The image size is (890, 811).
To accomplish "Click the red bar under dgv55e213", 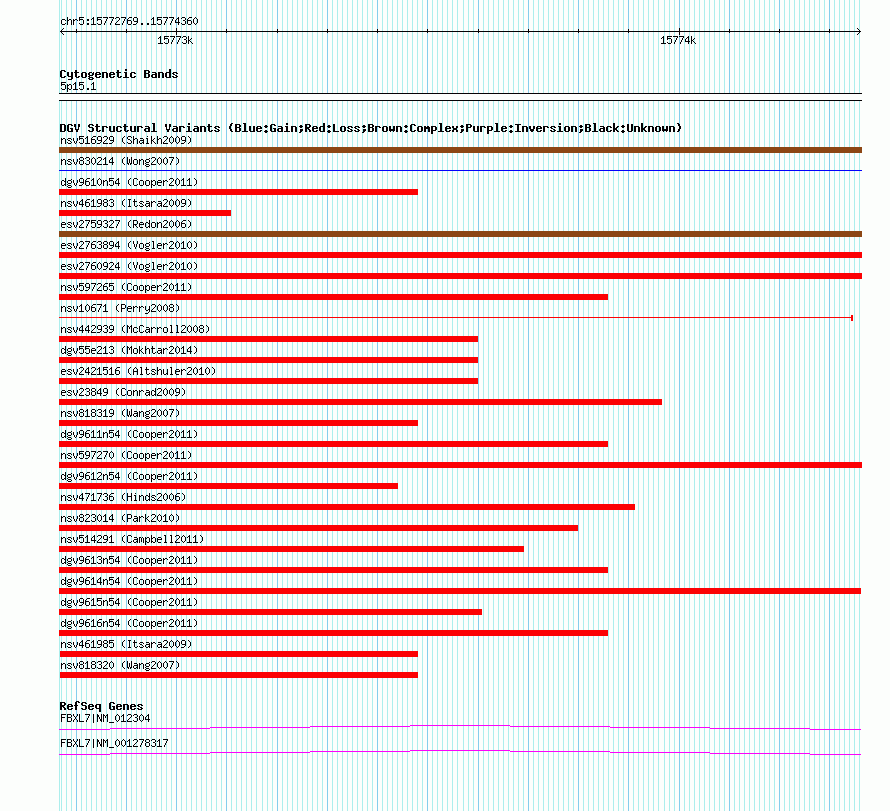I will click(268, 360).
